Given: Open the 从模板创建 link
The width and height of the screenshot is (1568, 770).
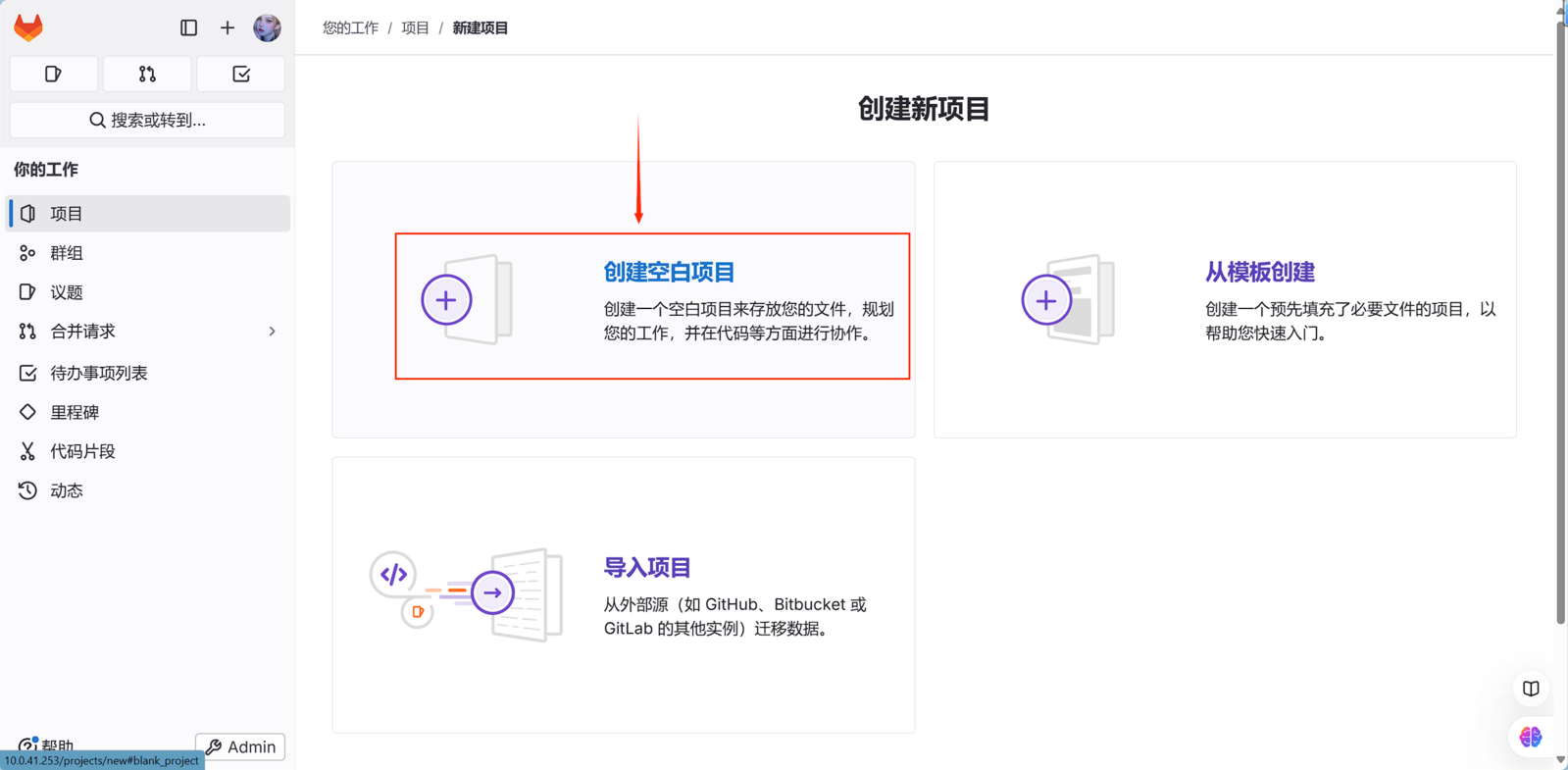Looking at the screenshot, I should pyautogui.click(x=1259, y=272).
